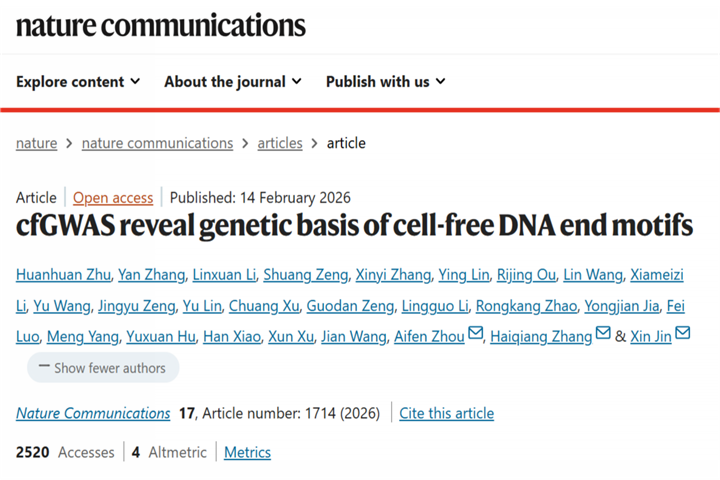Click the article title heading
Screen dimensions: 720x480
[354, 226]
